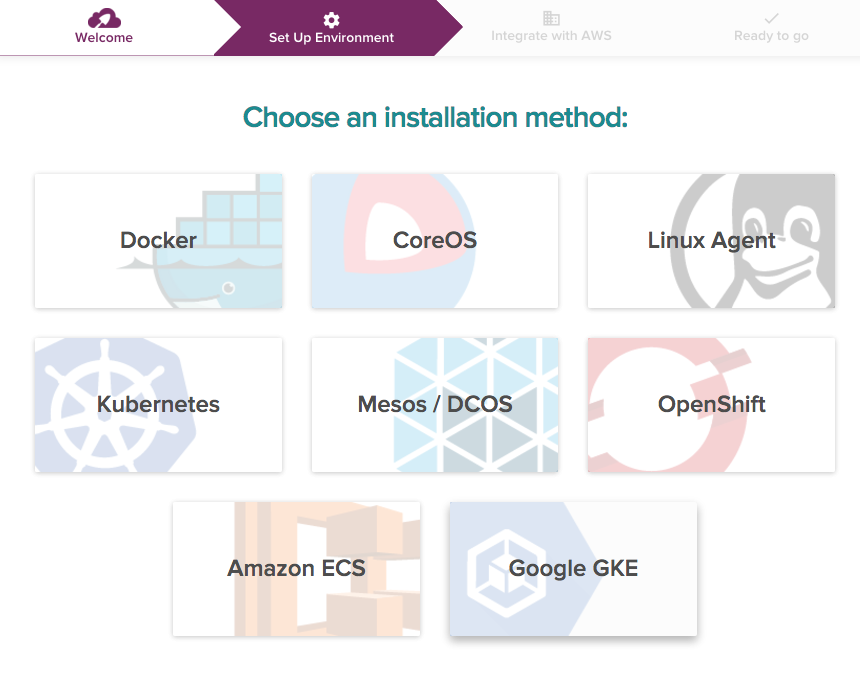860x684 pixels.
Task: Choose the Docker installation method
Action: coord(158,240)
